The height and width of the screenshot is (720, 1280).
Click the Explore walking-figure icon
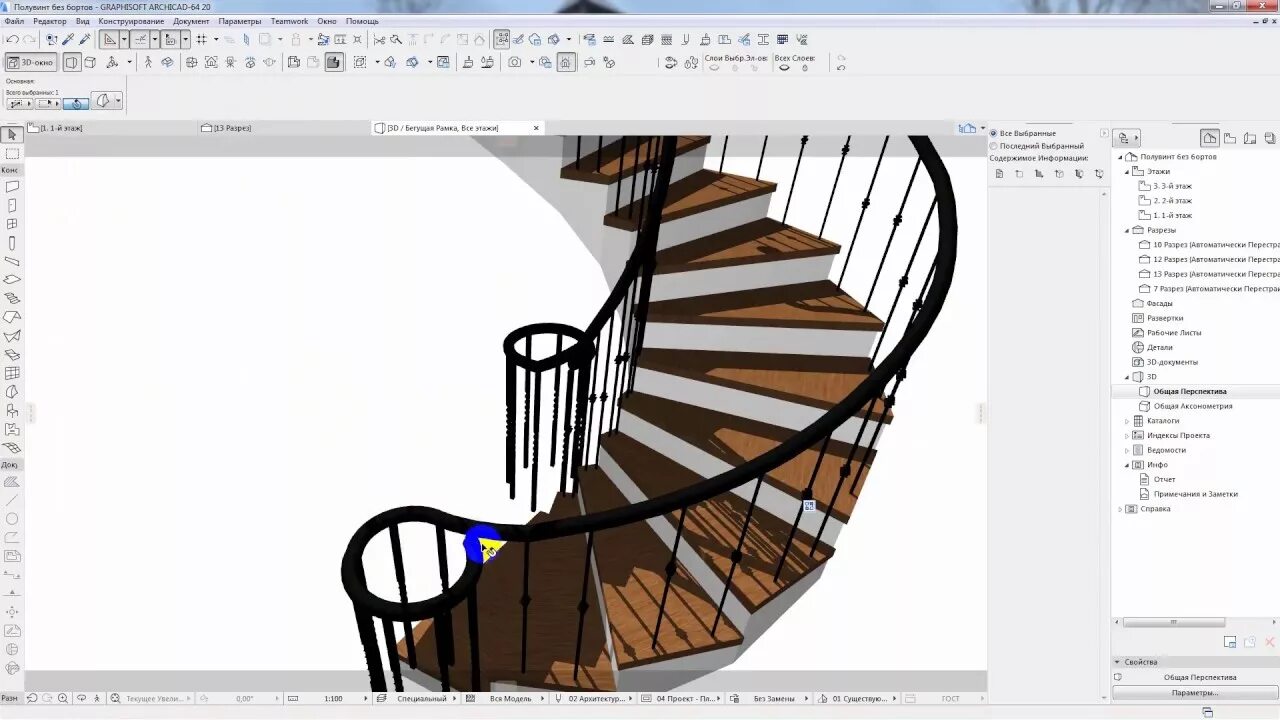click(148, 62)
